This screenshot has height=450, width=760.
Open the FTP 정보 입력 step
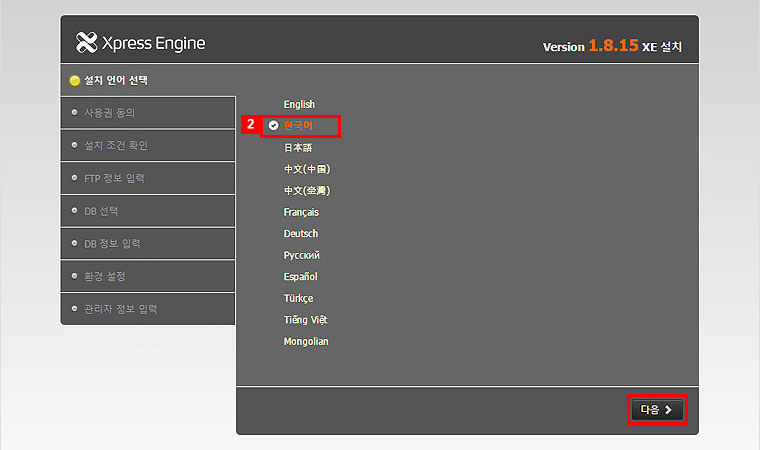click(114, 178)
